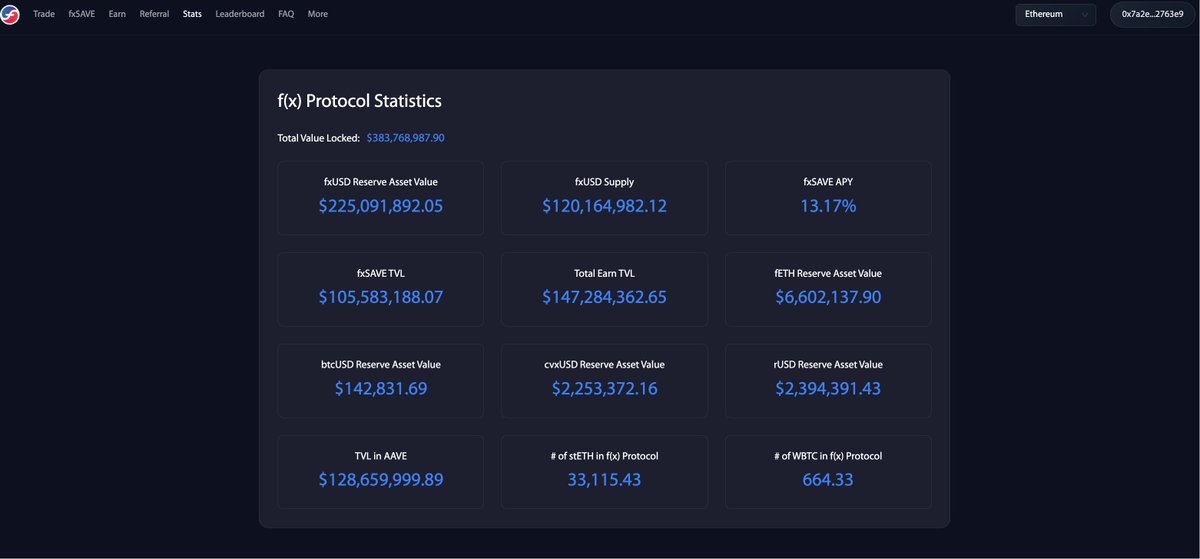Open the Earn section

(117, 15)
